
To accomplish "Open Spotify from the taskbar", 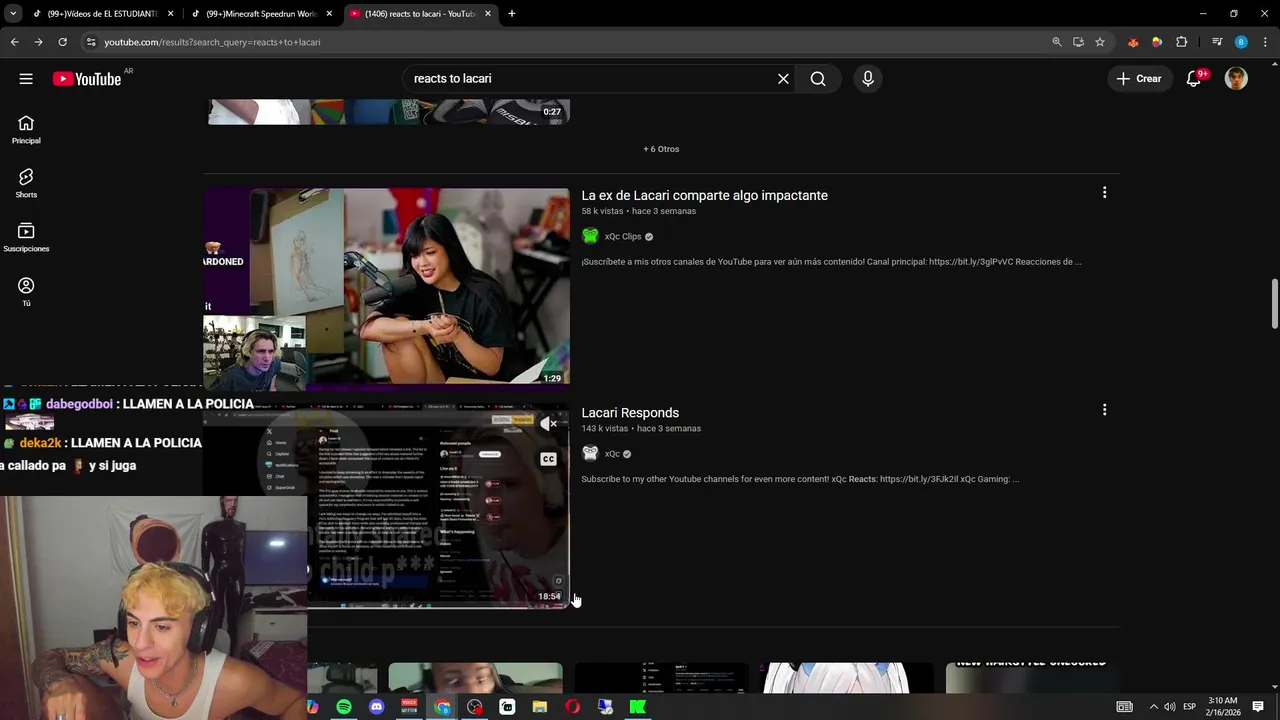I will [x=344, y=707].
